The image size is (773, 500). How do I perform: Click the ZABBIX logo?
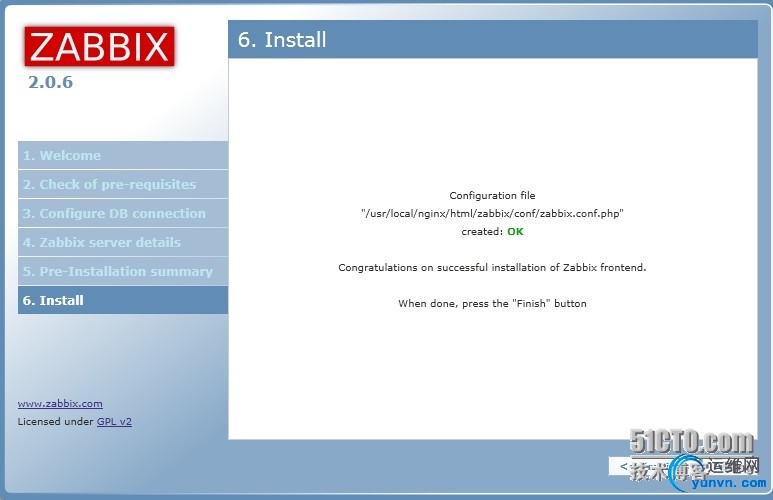coord(100,46)
